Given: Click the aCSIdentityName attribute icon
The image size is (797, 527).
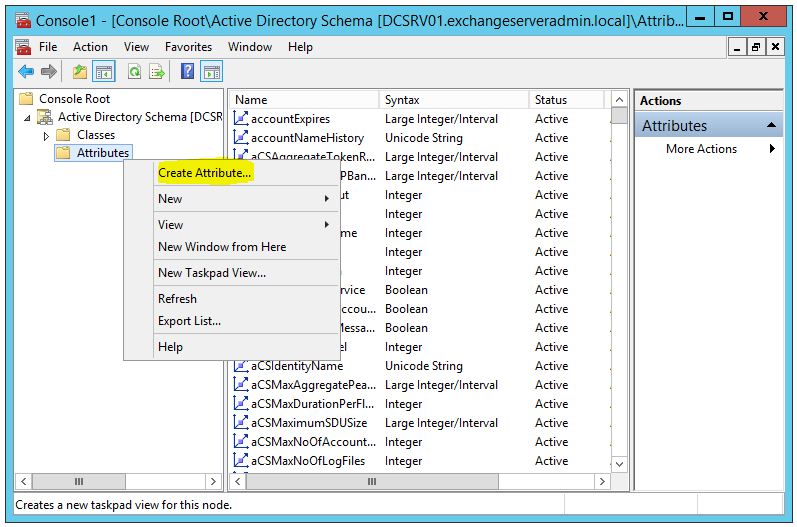Looking at the screenshot, I should click(x=240, y=366).
